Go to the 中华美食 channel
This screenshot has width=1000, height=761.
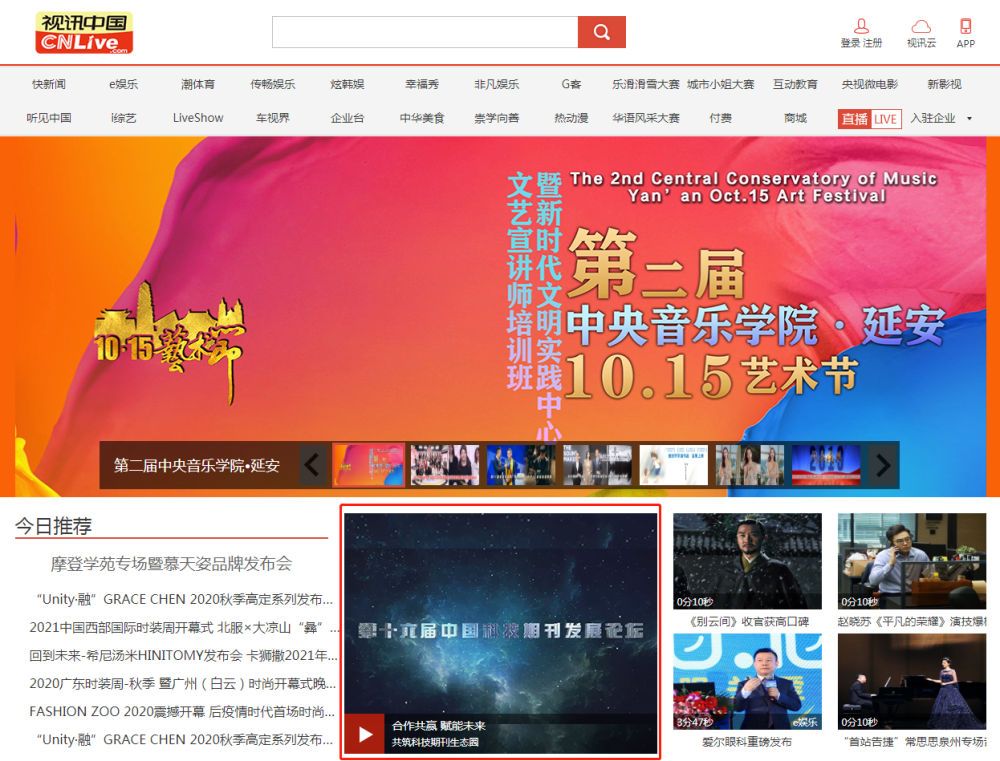(422, 118)
